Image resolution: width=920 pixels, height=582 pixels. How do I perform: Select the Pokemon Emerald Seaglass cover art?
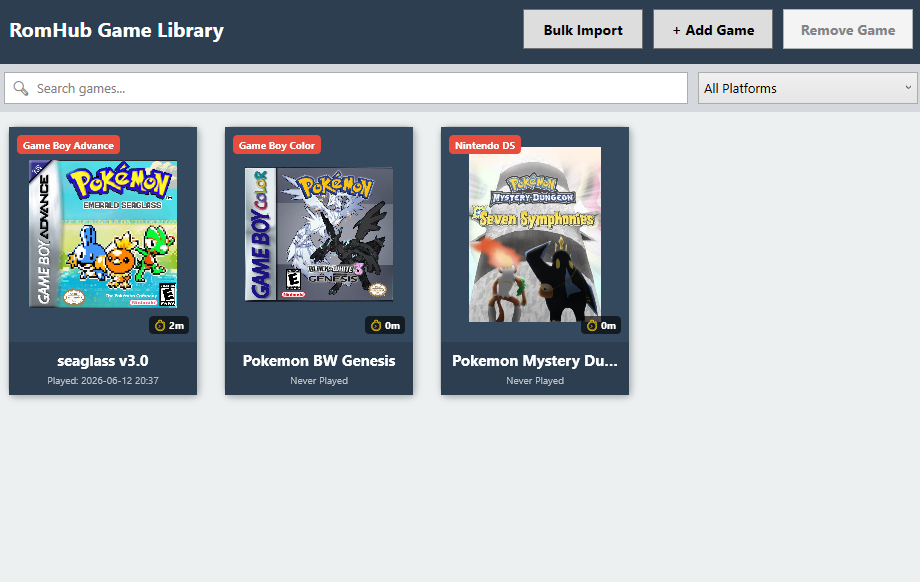pyautogui.click(x=103, y=234)
